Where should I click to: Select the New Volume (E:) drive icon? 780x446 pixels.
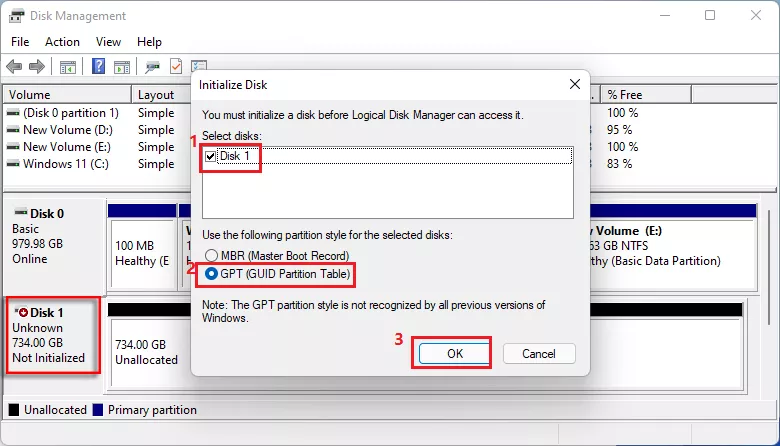pos(13,147)
